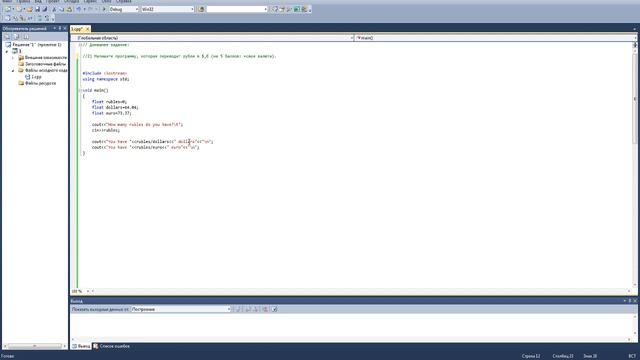The image size is (640, 360).
Task: Close the 1.cpp editor tab
Action: [87, 29]
